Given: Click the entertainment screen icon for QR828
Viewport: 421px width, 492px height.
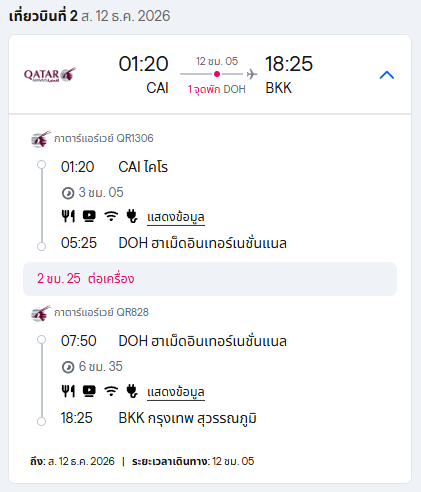Looking at the screenshot, I should tap(89, 391).
